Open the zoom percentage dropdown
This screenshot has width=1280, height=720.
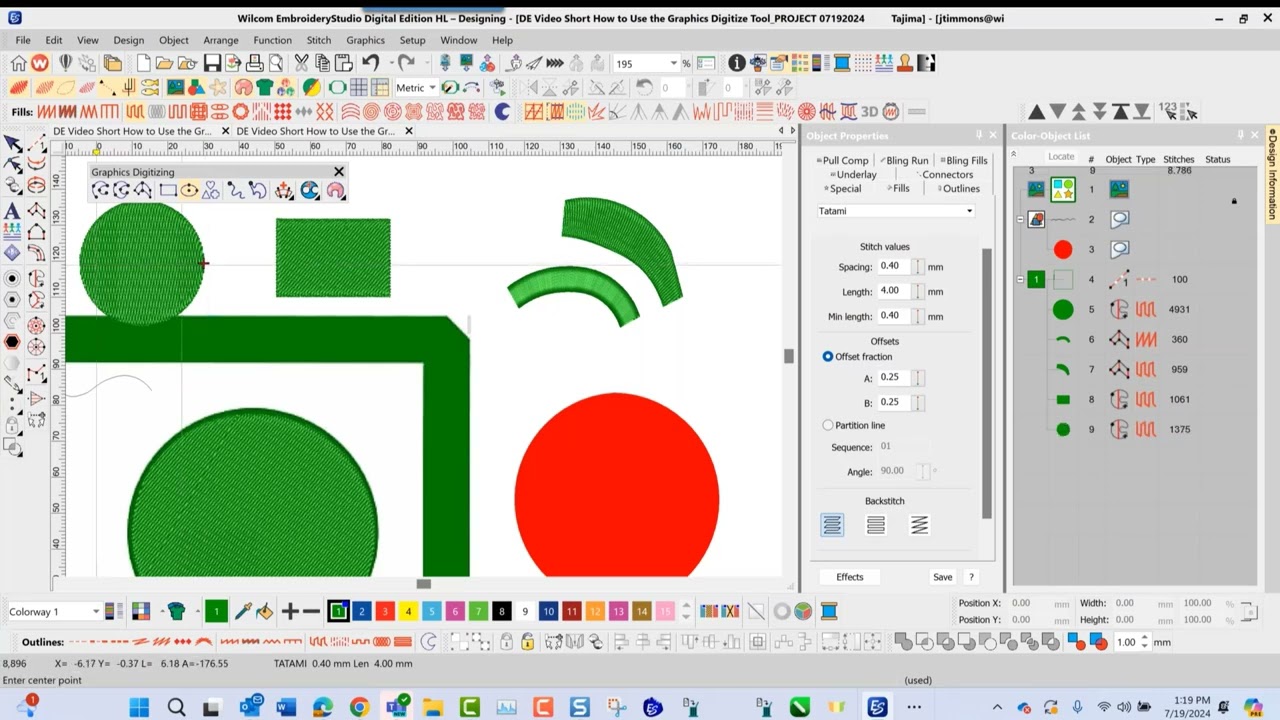click(673, 64)
